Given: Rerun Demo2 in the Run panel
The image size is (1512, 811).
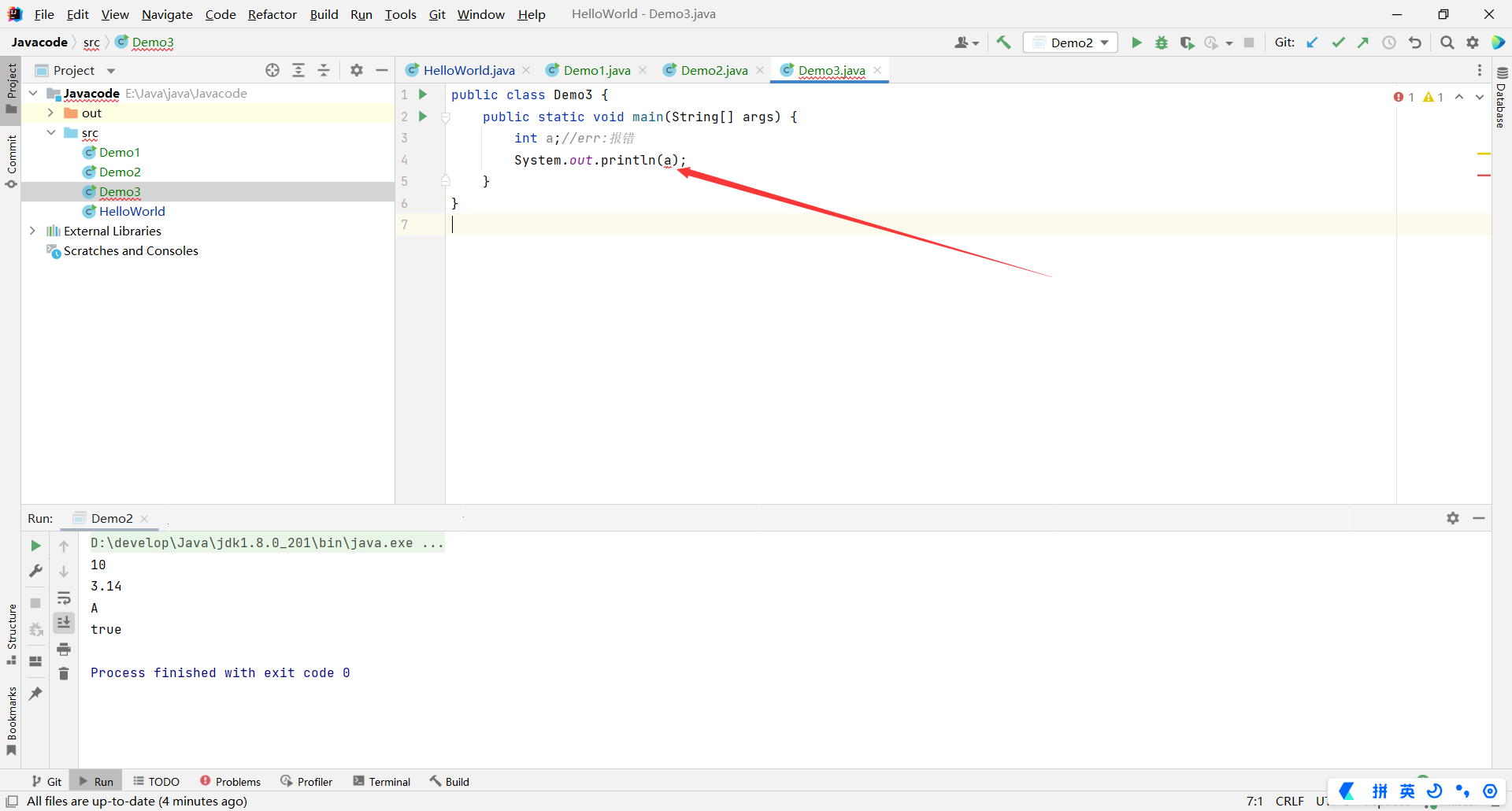Looking at the screenshot, I should [35, 546].
